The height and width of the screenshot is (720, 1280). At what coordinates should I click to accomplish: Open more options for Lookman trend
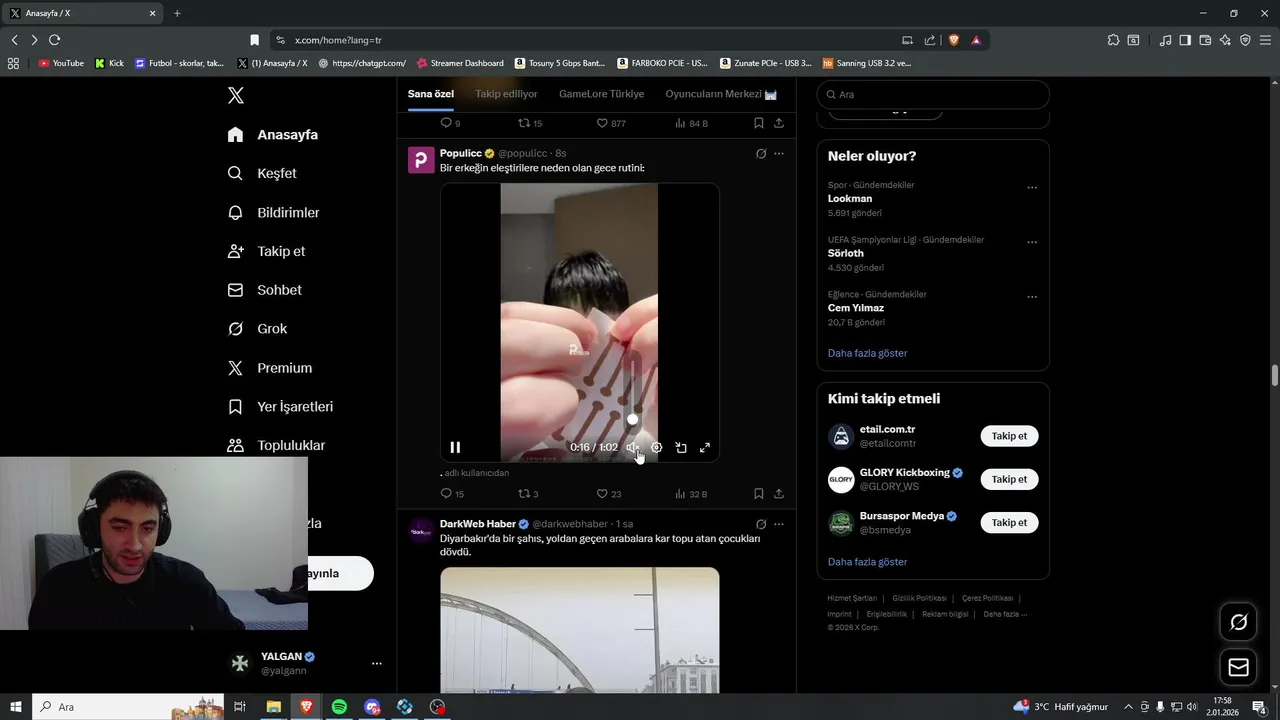(x=1032, y=188)
